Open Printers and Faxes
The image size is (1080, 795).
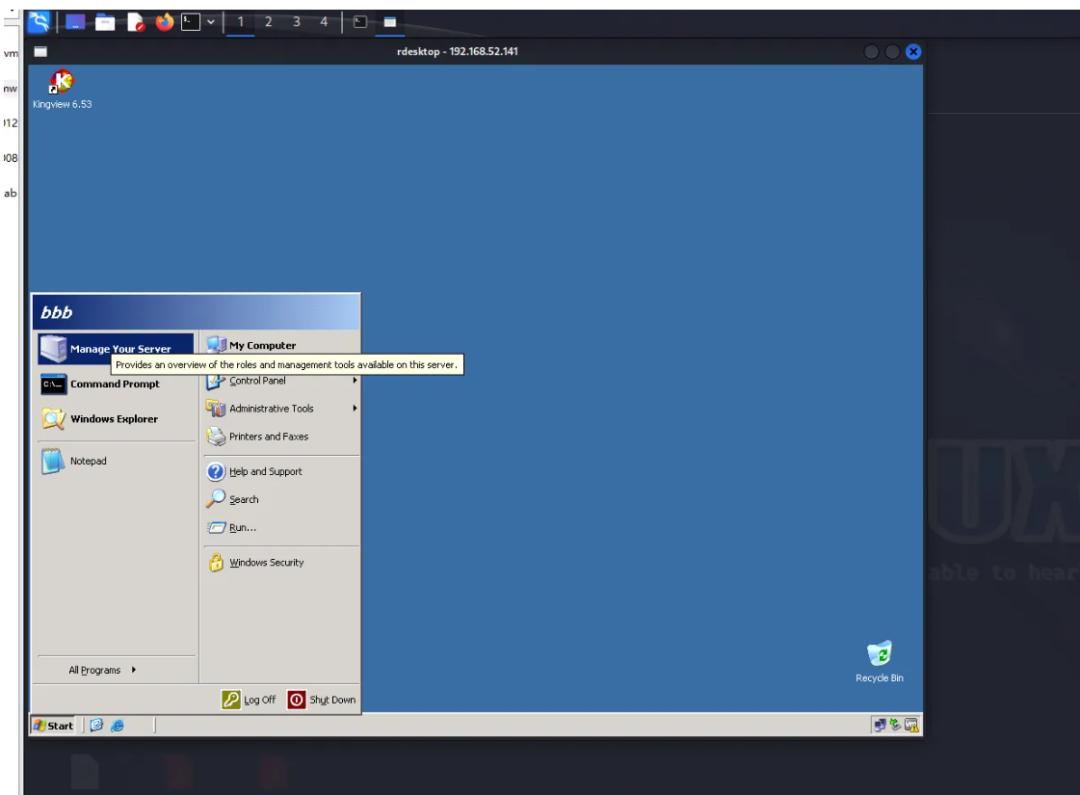[281, 437]
